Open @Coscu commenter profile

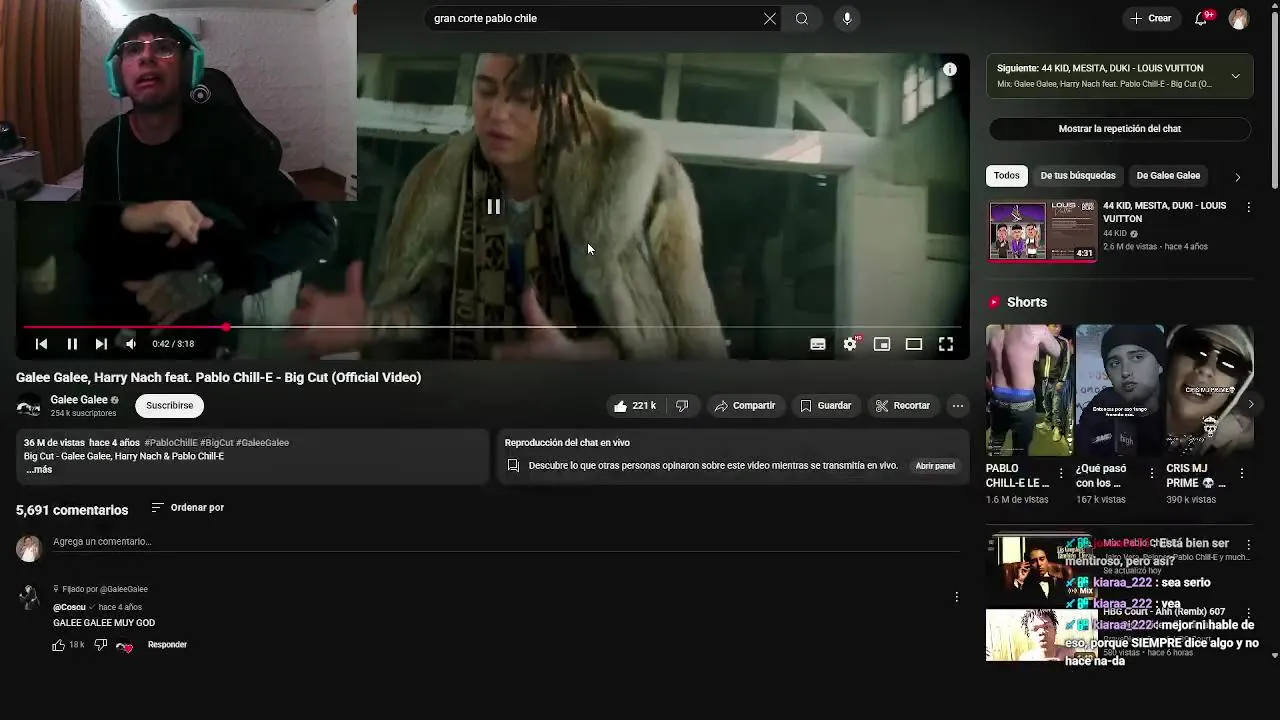pos(69,607)
